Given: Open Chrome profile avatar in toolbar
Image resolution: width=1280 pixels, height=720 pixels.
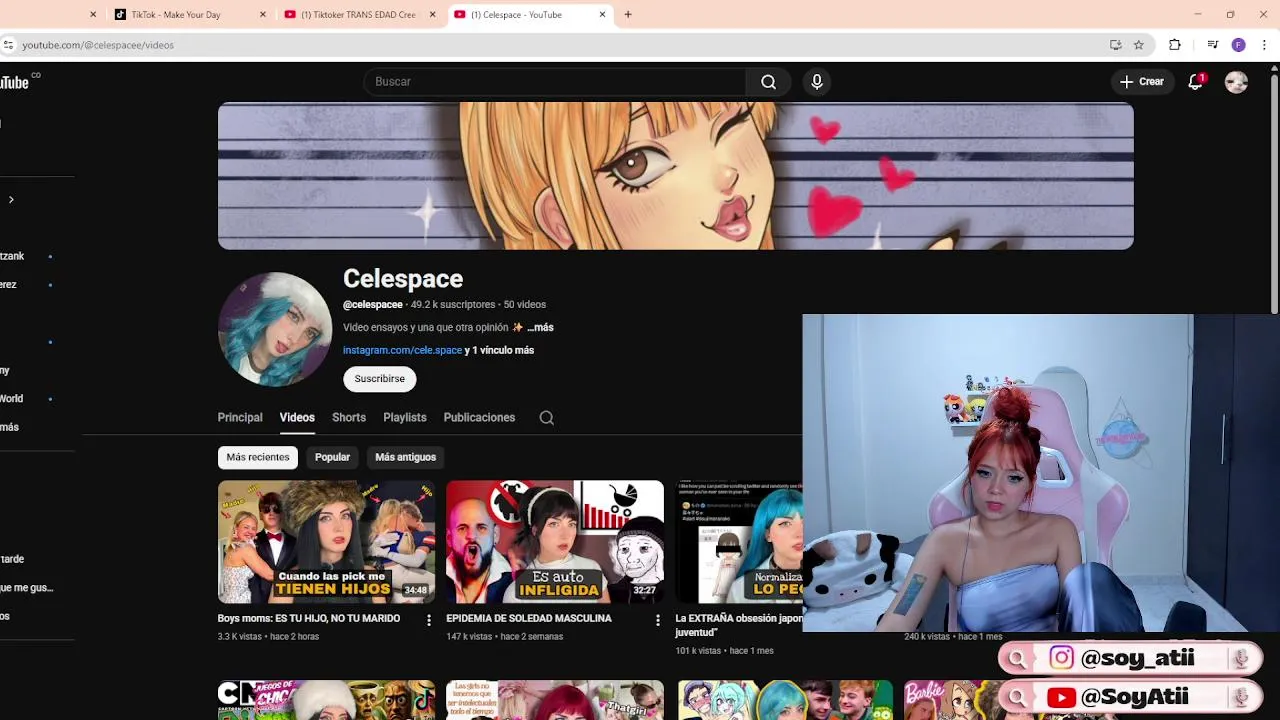Looking at the screenshot, I should tap(1238, 45).
